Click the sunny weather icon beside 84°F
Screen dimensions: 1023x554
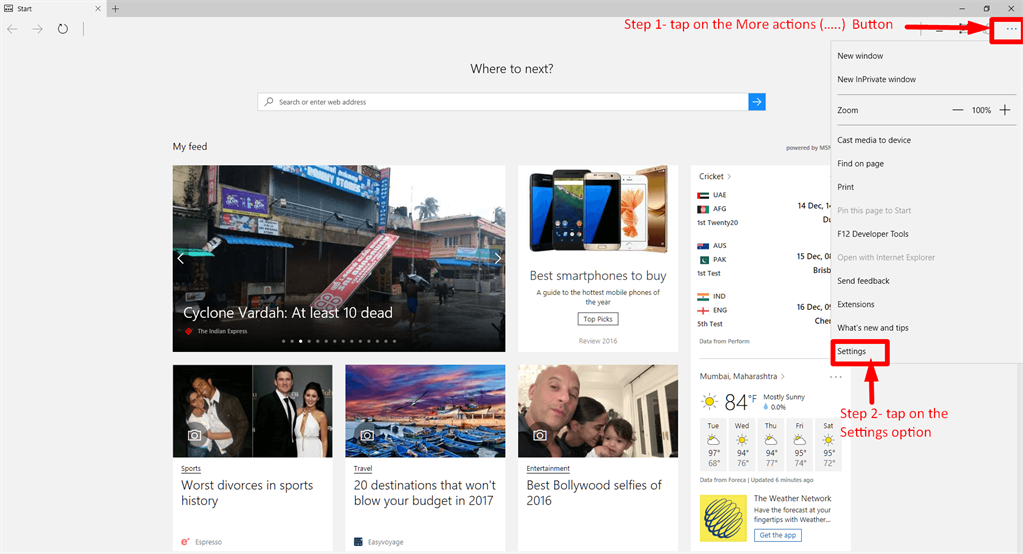[x=709, y=401]
